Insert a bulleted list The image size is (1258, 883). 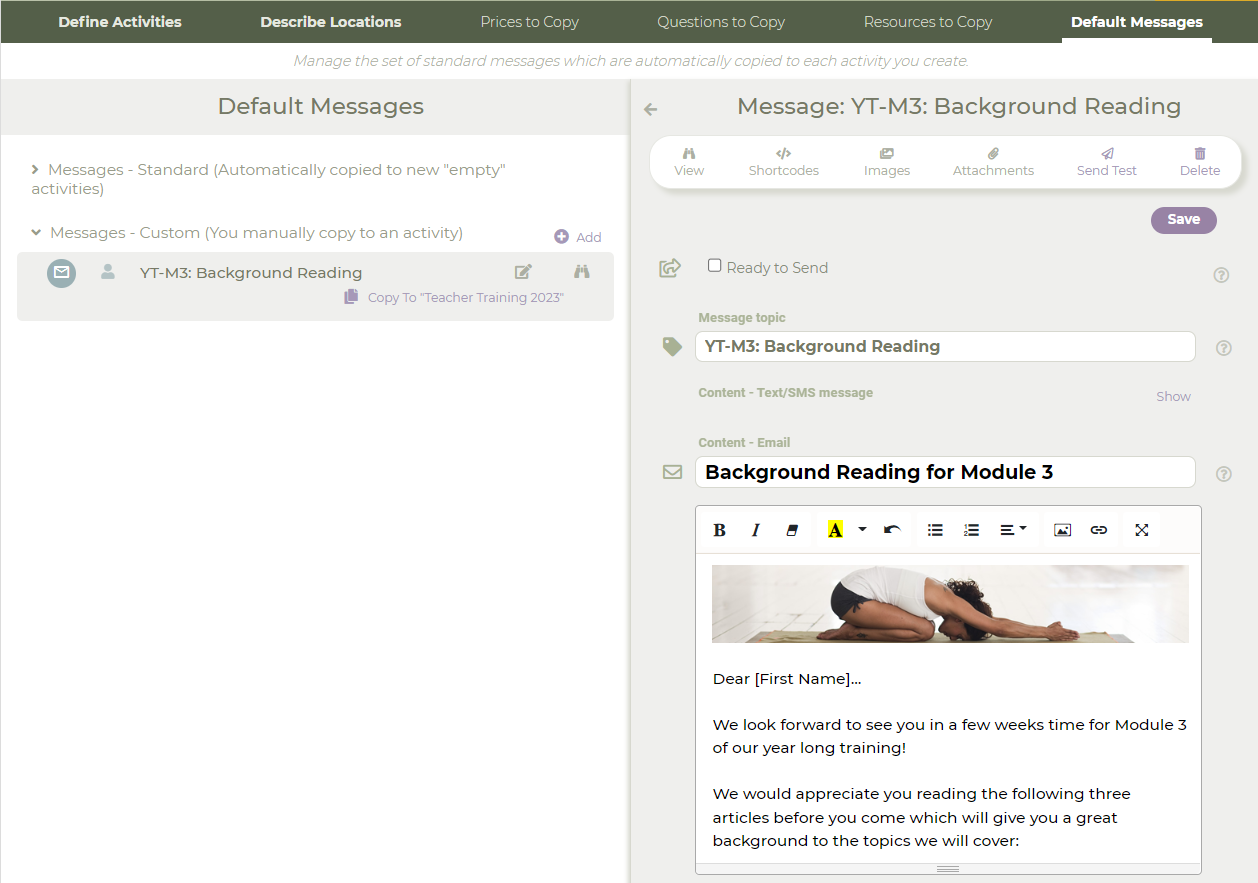click(x=936, y=530)
